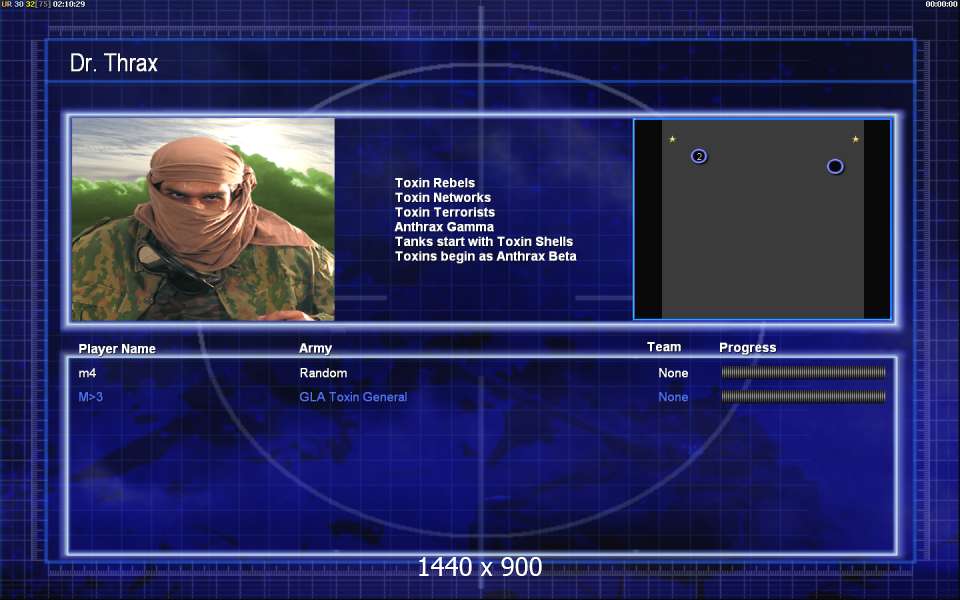Image resolution: width=960 pixels, height=600 pixels.
Task: Click the gray map preview area
Action: (762, 240)
